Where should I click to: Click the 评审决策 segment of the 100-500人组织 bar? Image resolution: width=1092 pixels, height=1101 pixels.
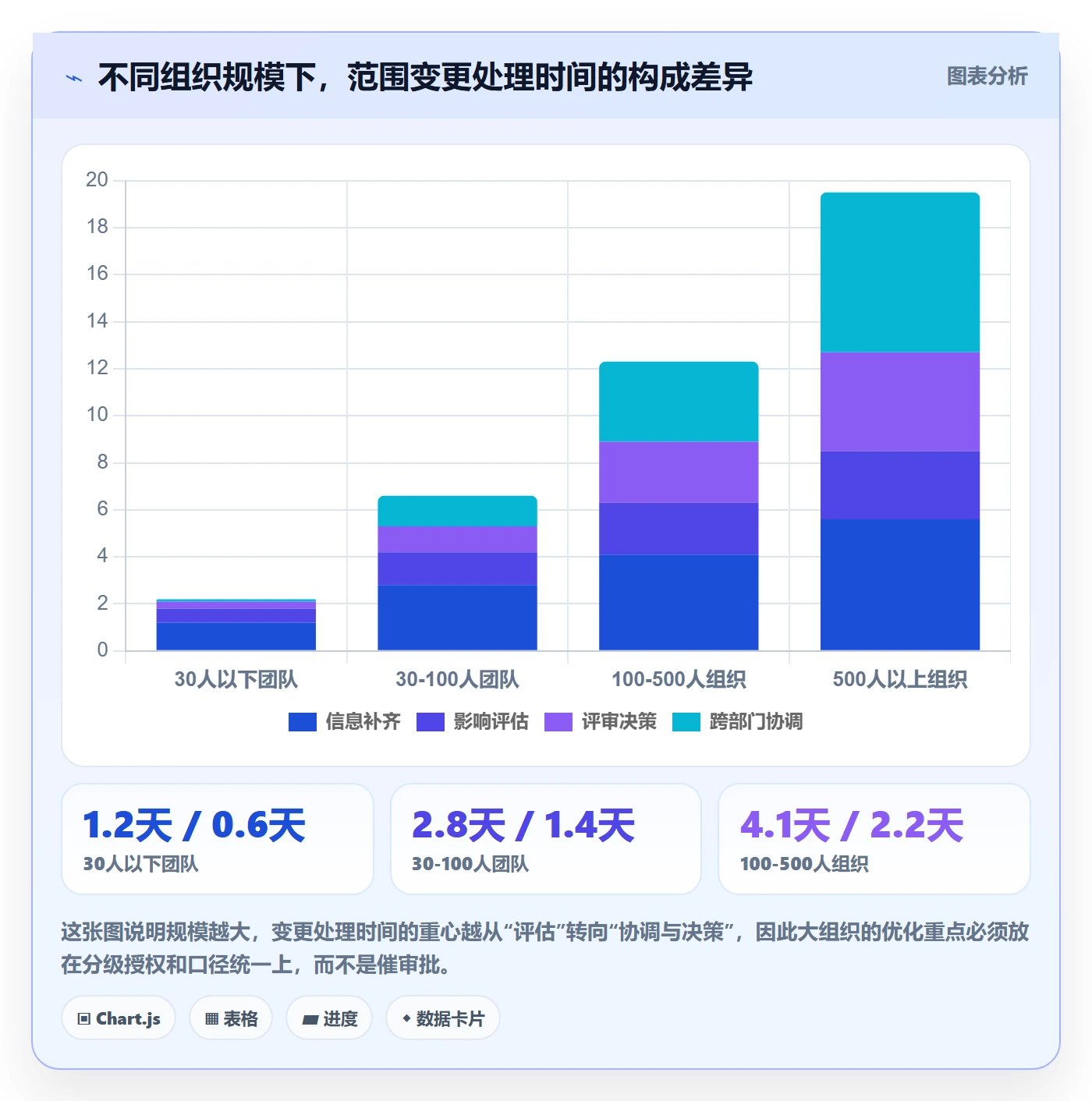pos(679,473)
